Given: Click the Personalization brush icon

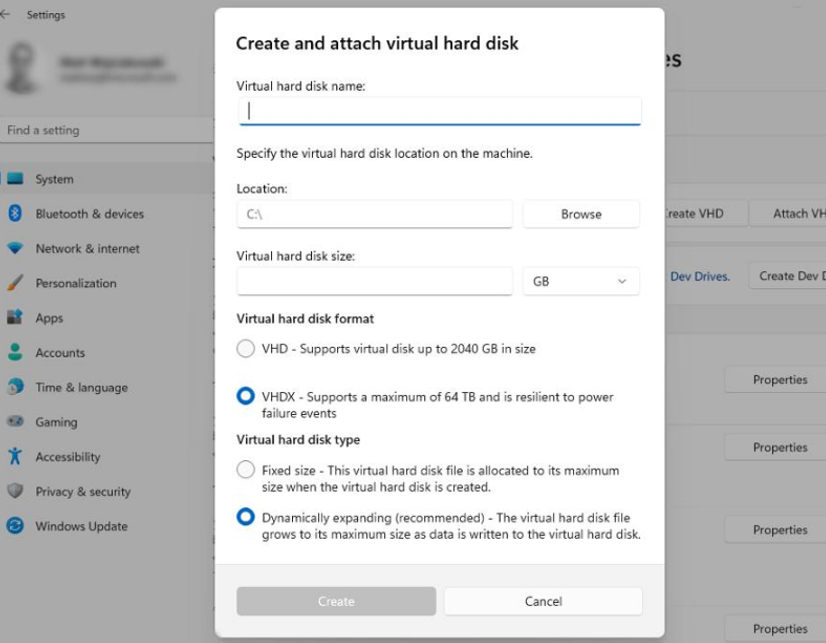Looking at the screenshot, I should pyautogui.click(x=15, y=283).
